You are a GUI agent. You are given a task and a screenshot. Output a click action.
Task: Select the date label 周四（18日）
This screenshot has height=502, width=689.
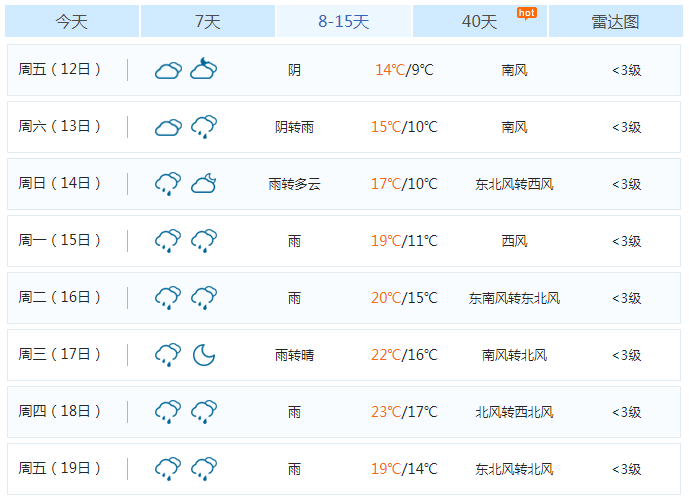(59, 411)
